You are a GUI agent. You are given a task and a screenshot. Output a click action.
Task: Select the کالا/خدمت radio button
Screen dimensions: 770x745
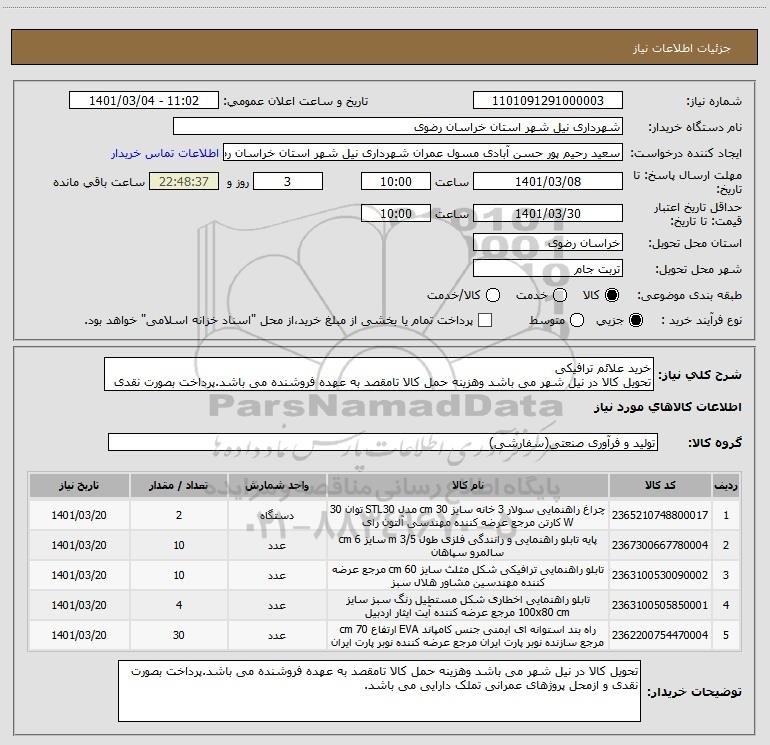click(493, 295)
